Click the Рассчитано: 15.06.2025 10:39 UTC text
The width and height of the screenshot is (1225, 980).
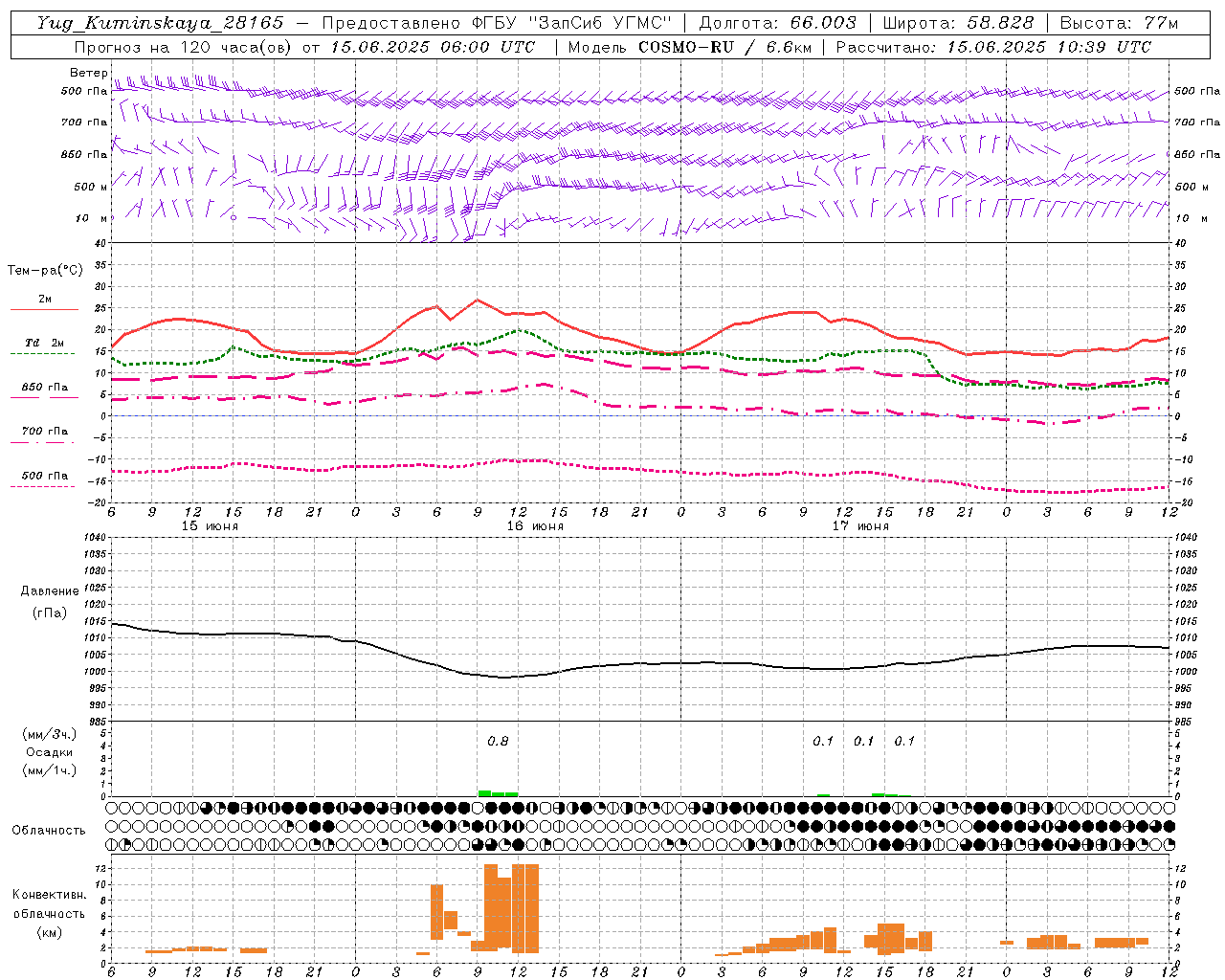coord(993,47)
